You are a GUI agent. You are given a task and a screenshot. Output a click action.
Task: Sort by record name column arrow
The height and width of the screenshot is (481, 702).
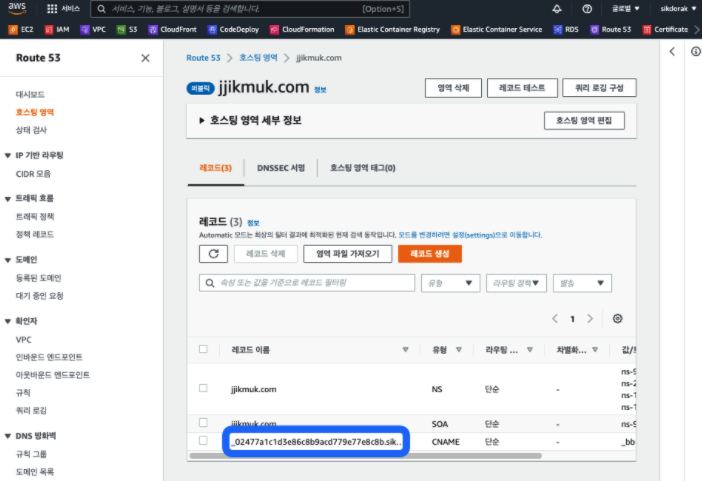[406, 350]
